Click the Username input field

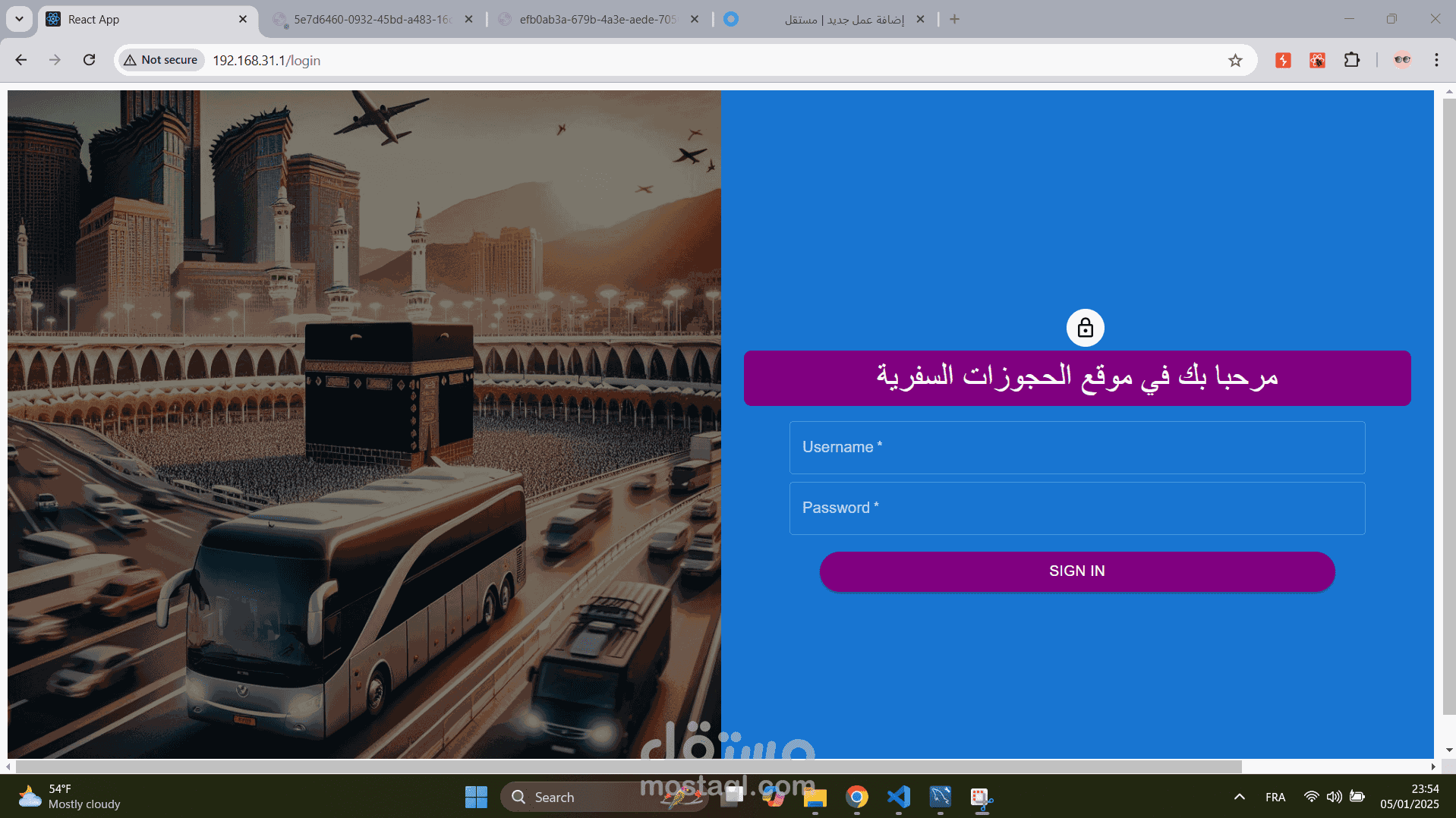(1076, 447)
